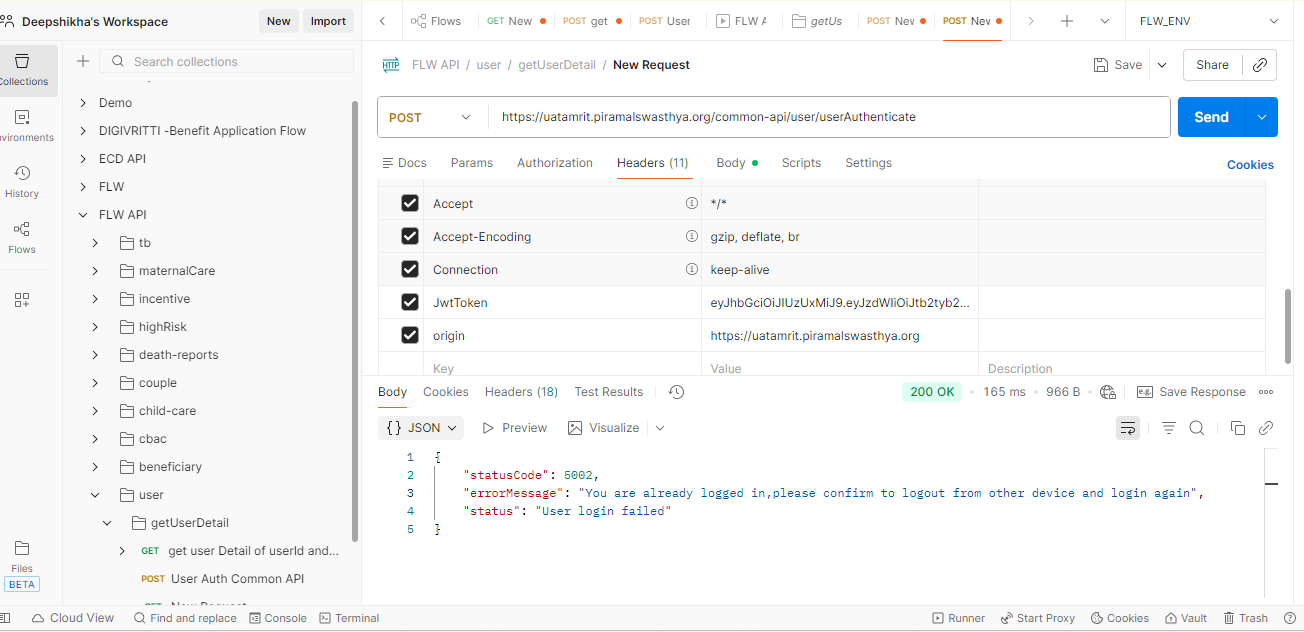Uncheck the Accept header checkbox
Image resolution: width=1304 pixels, height=632 pixels.
tap(410, 204)
